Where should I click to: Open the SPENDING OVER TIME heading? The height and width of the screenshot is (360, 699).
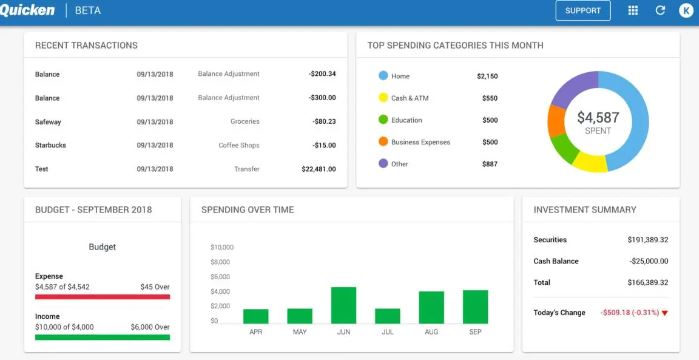pos(247,210)
